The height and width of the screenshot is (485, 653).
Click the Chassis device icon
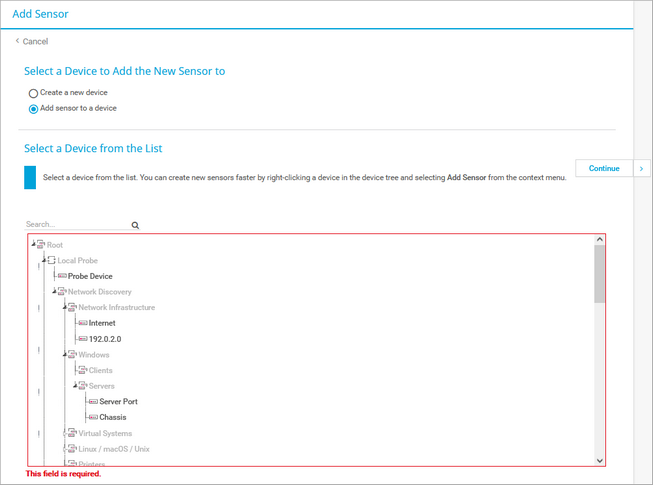(x=92, y=417)
